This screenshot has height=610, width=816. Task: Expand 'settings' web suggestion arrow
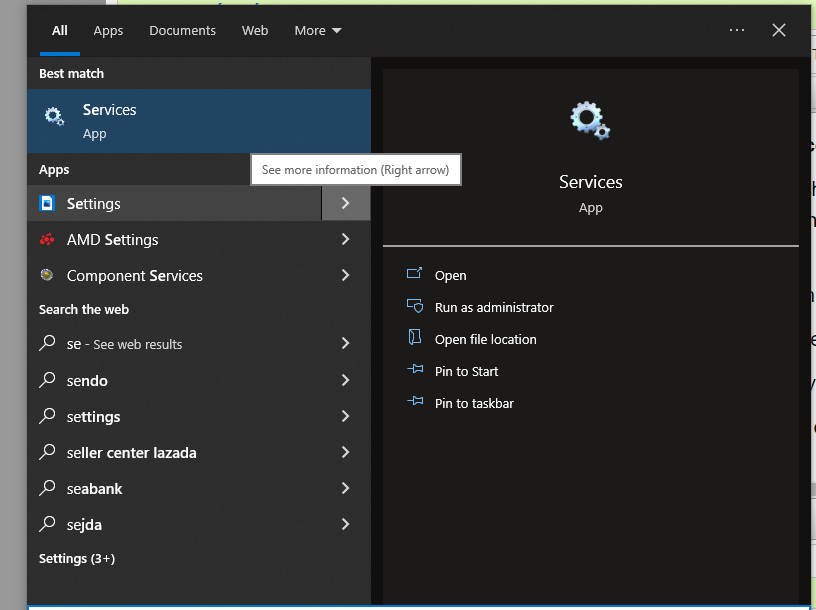coord(346,416)
